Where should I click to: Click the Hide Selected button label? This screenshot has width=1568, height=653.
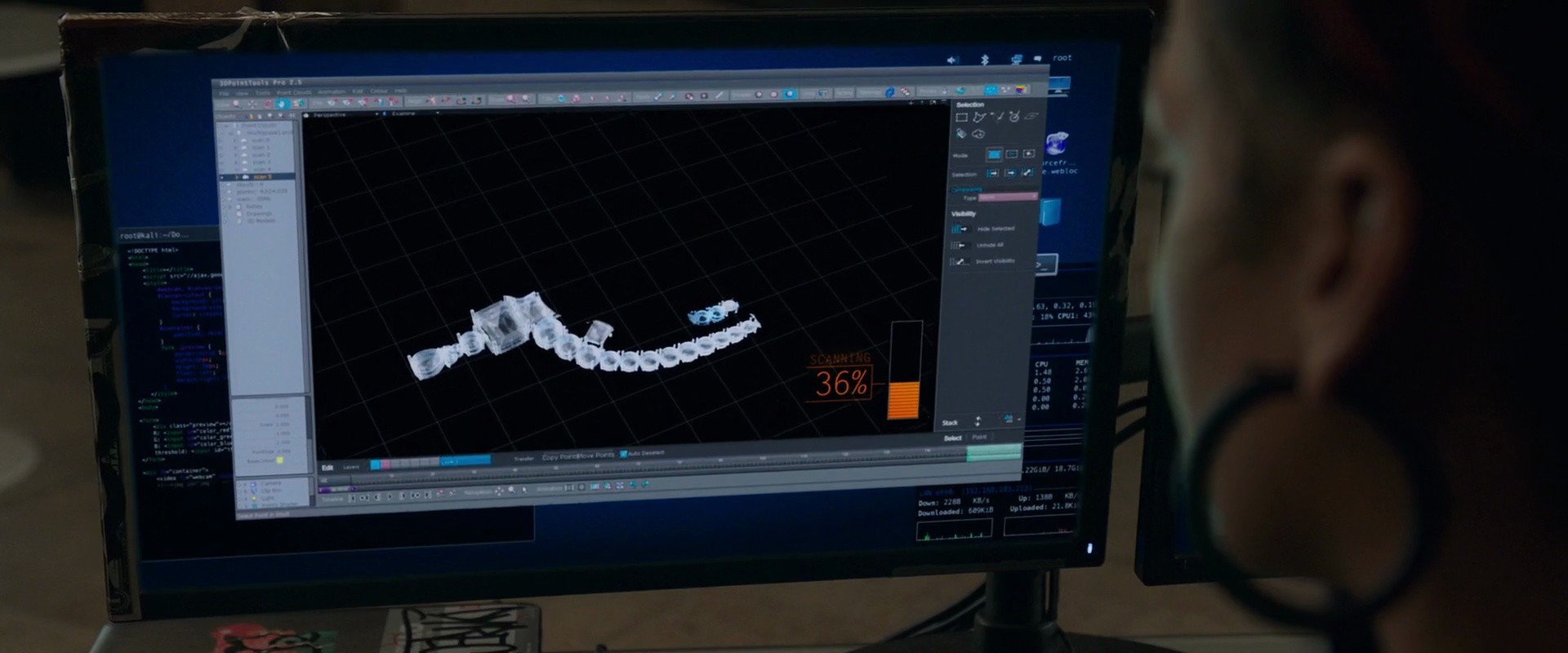pos(996,229)
